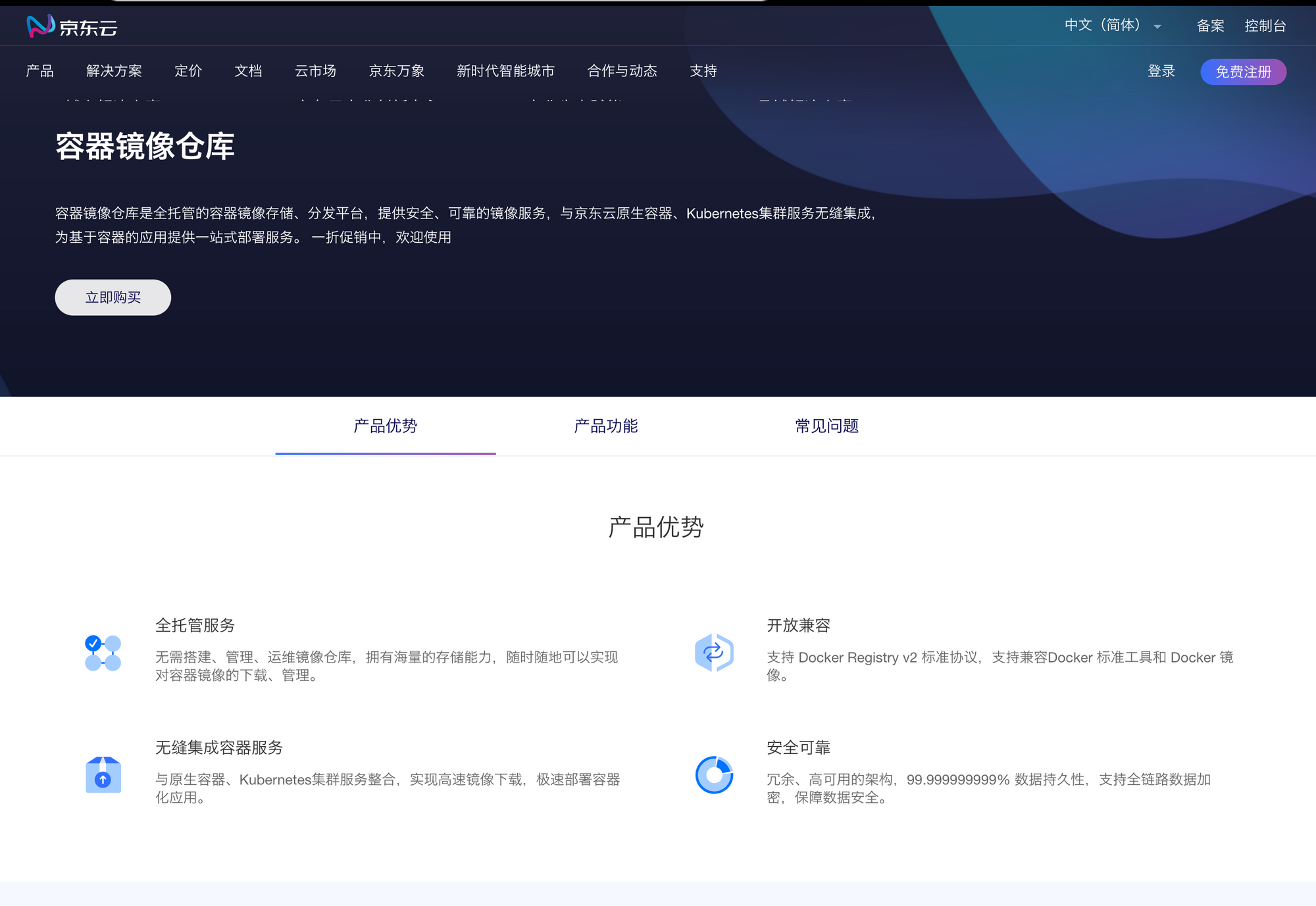Click the 登录 link
This screenshot has width=1316, height=906.
tap(1161, 71)
